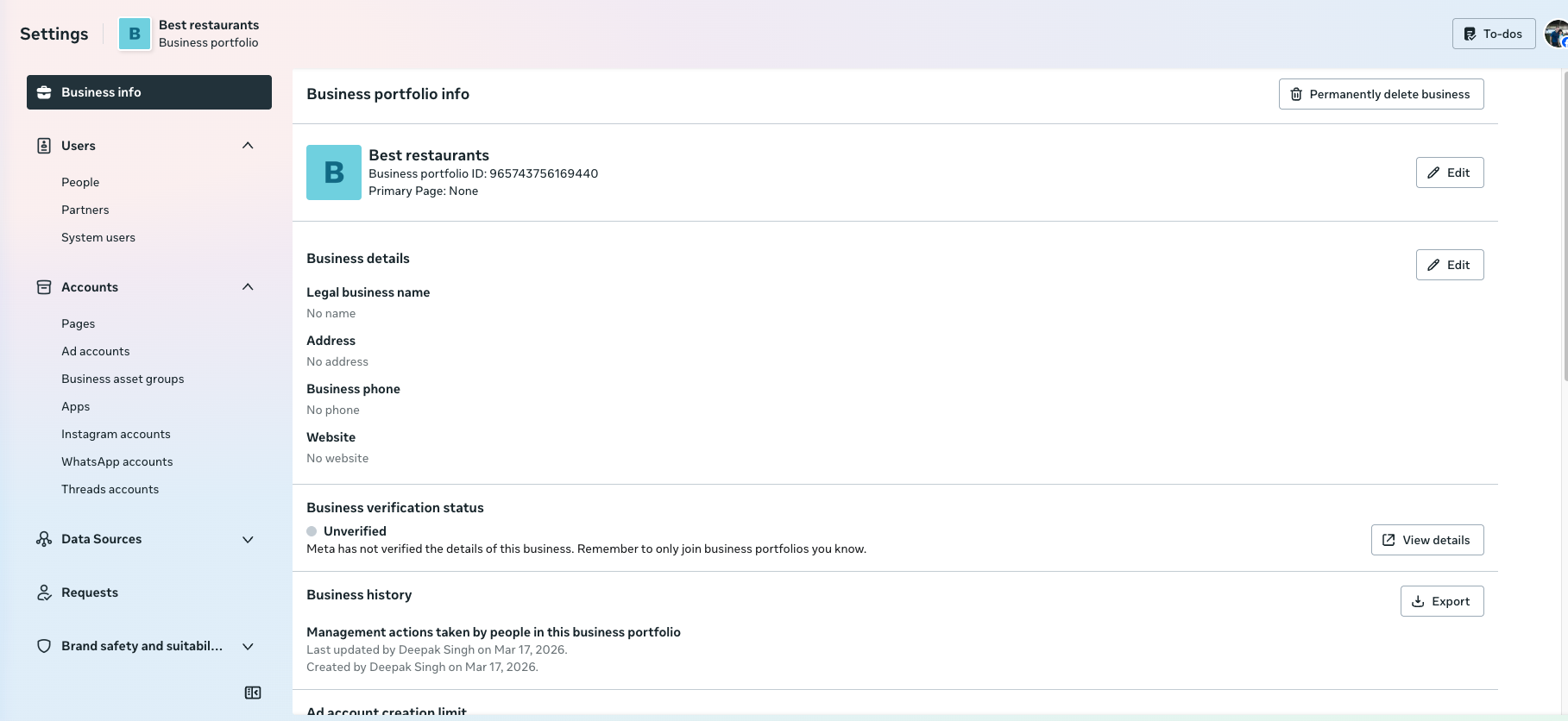Click the Last updated by Deepak Singh line
Image resolution: width=1568 pixels, height=721 pixels.
(437, 649)
